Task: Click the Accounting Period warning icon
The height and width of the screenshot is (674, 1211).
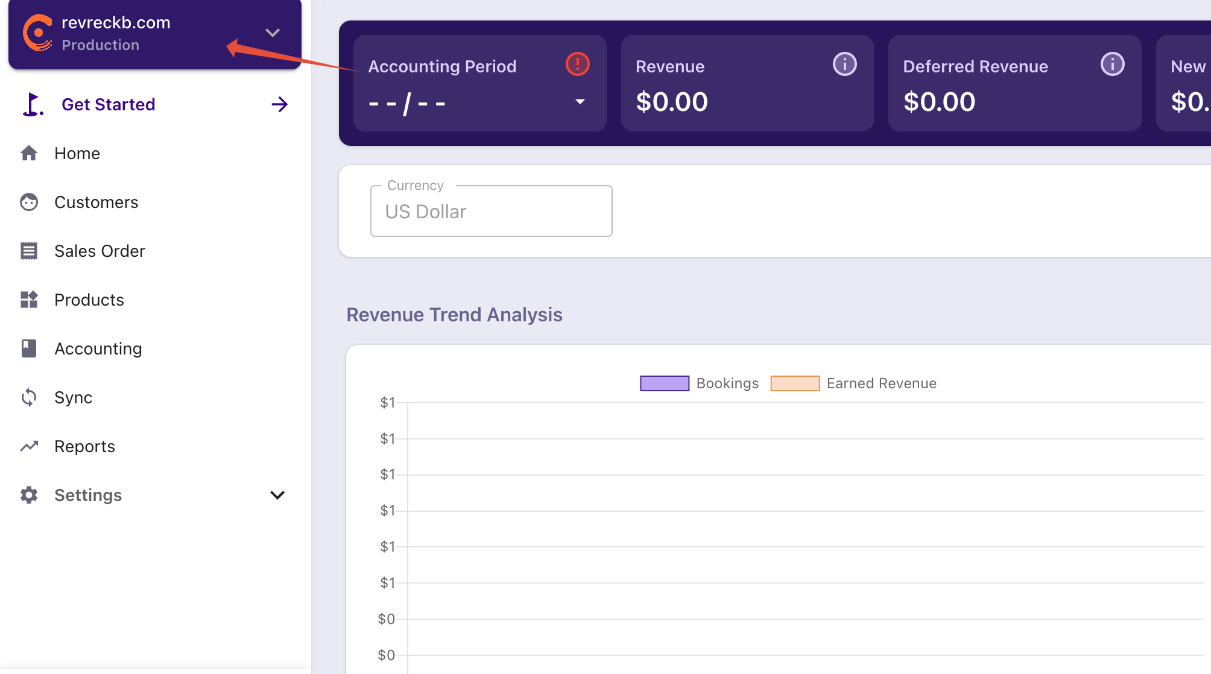Action: [578, 64]
